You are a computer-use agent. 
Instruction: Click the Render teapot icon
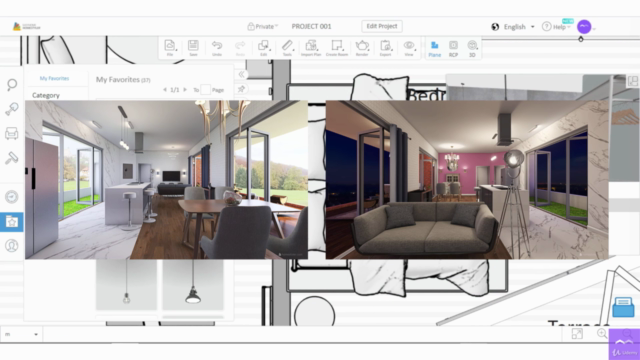coord(362,48)
